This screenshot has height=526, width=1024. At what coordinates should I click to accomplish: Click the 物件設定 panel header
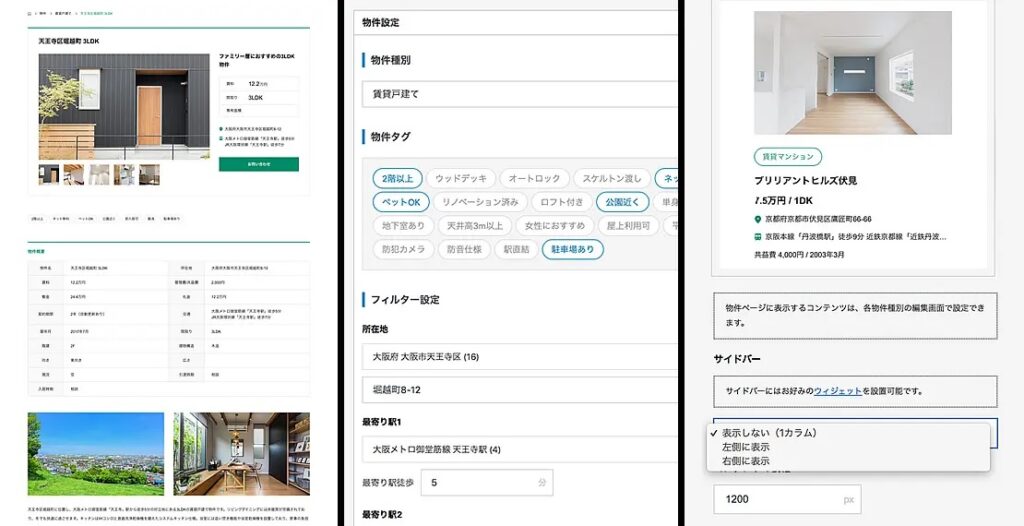[x=515, y=22]
